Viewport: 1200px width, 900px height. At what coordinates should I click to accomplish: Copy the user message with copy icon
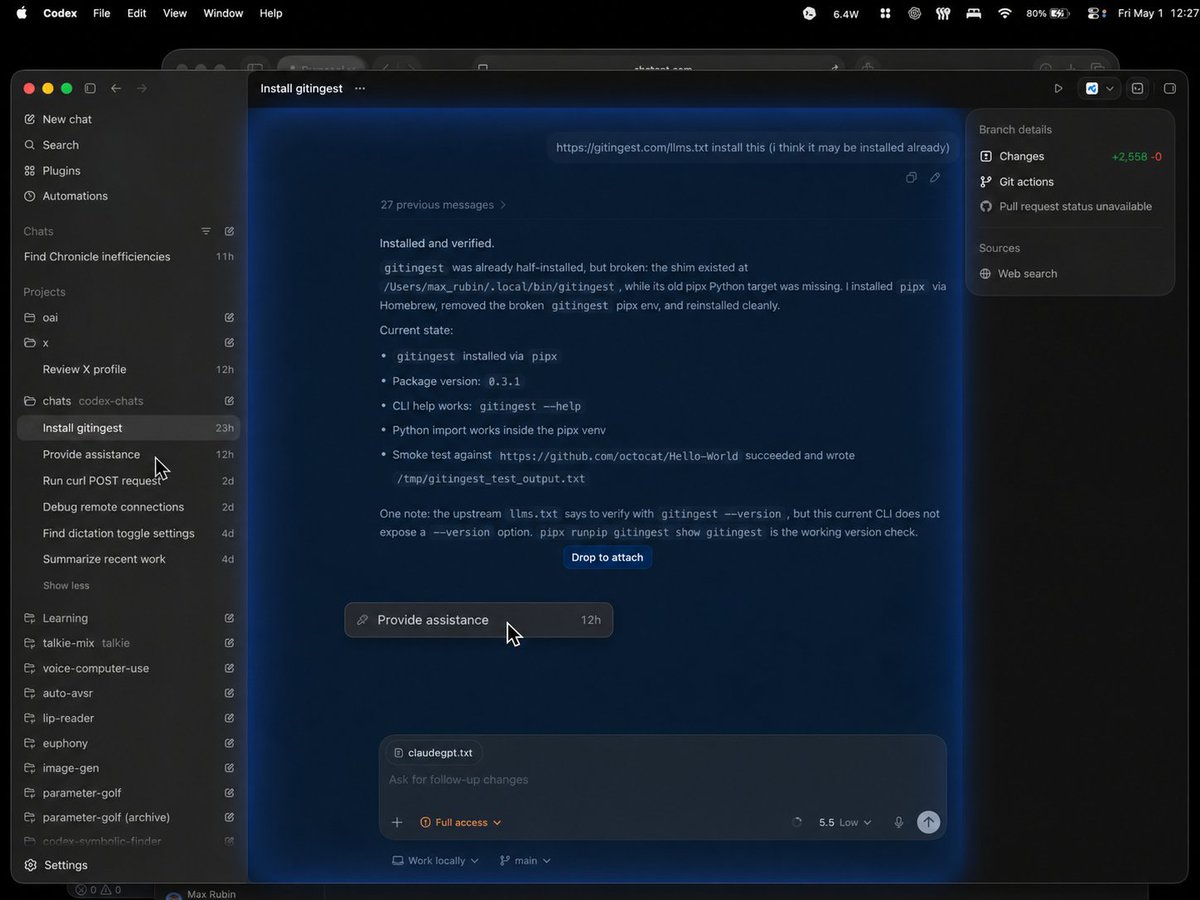(911, 178)
